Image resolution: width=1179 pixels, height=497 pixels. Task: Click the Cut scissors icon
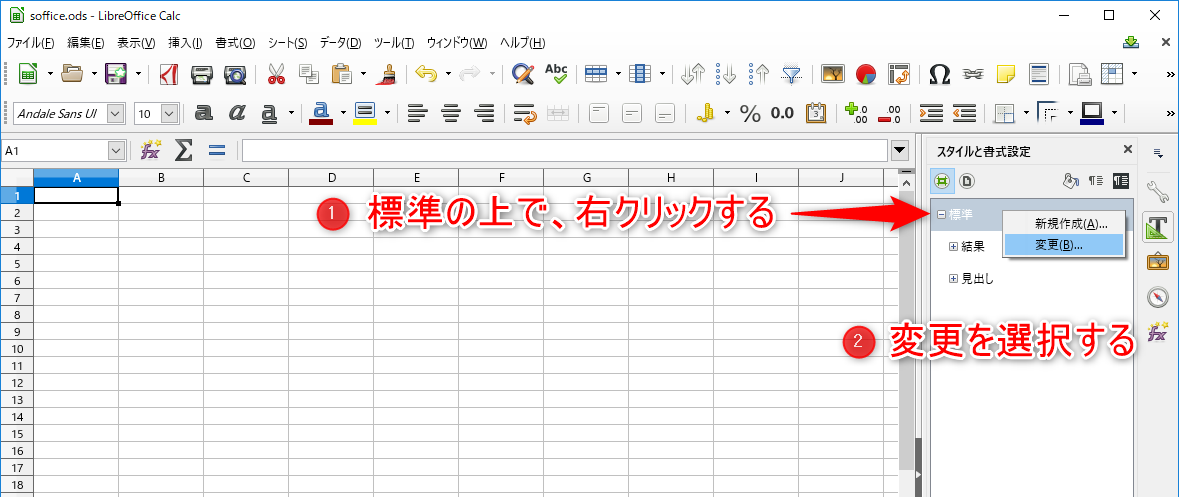[275, 74]
